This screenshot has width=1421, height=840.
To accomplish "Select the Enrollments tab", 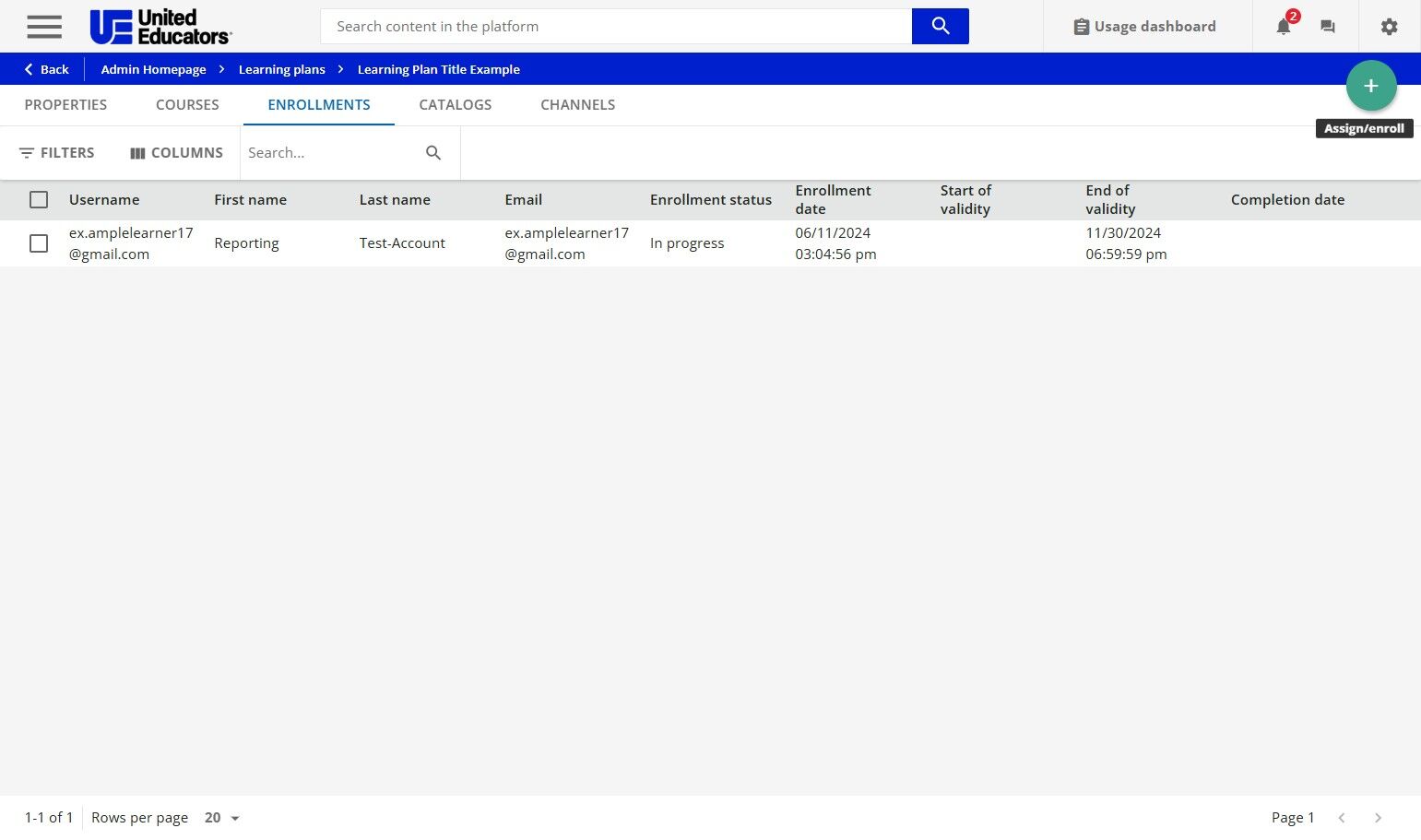I will click(319, 105).
